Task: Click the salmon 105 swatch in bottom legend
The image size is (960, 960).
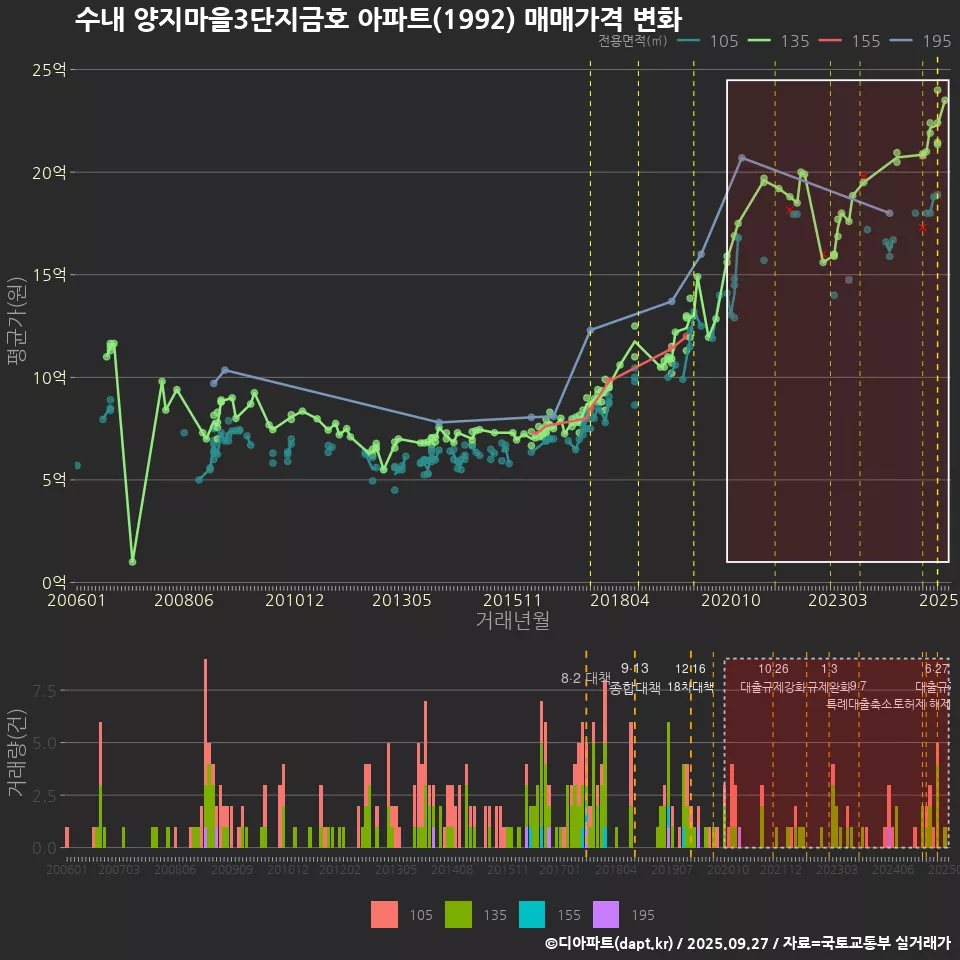Action: point(384,914)
